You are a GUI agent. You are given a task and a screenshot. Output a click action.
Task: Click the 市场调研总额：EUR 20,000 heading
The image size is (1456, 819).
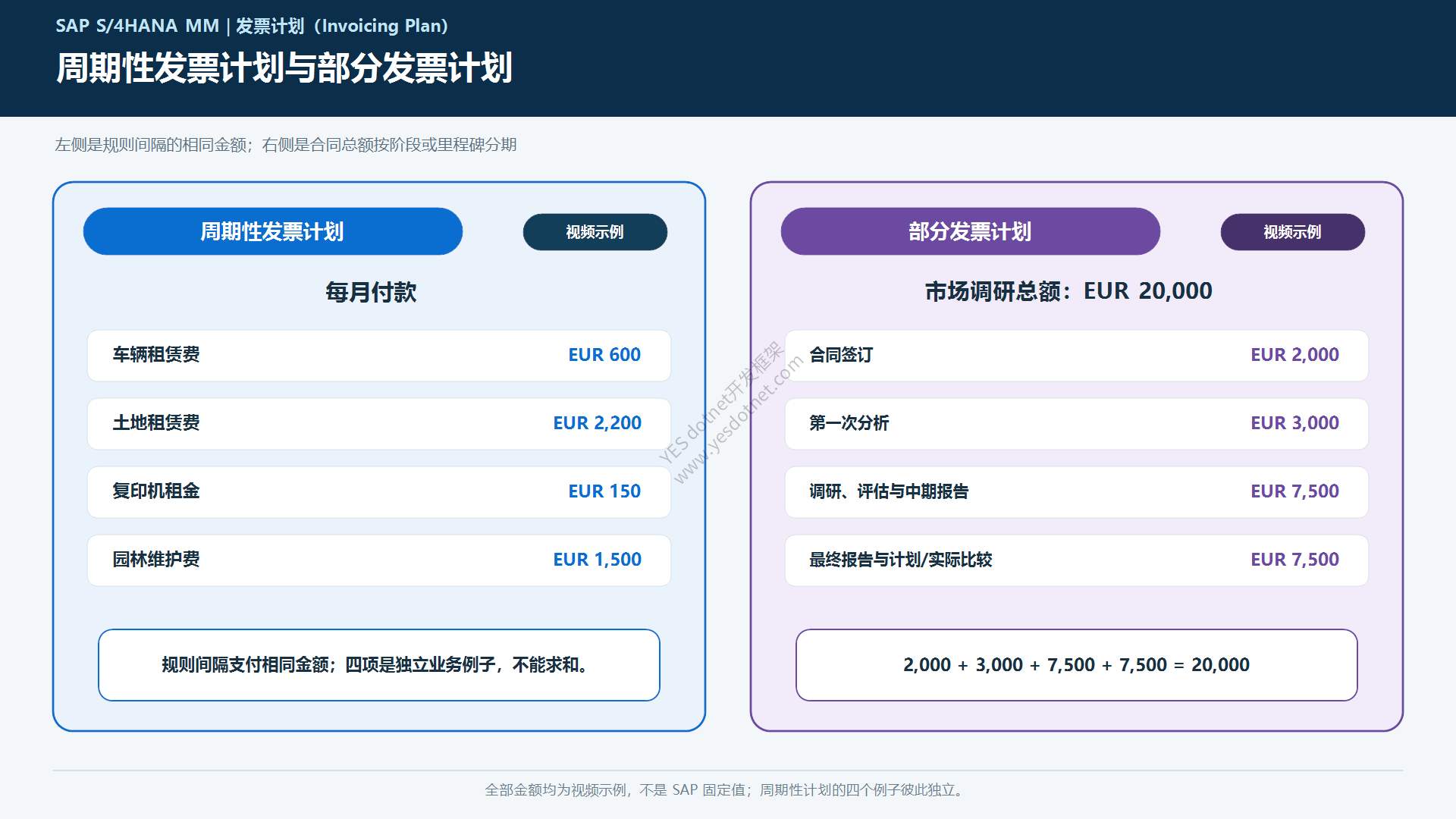pos(1068,291)
